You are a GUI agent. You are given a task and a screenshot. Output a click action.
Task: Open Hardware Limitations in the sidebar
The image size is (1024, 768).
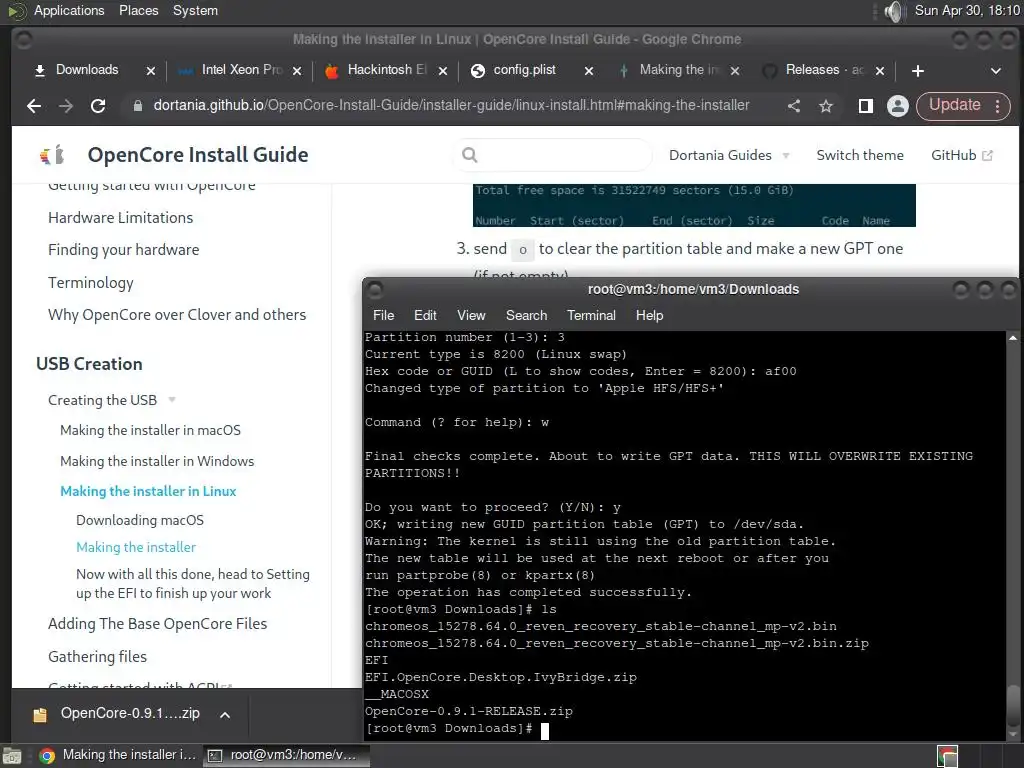click(121, 217)
